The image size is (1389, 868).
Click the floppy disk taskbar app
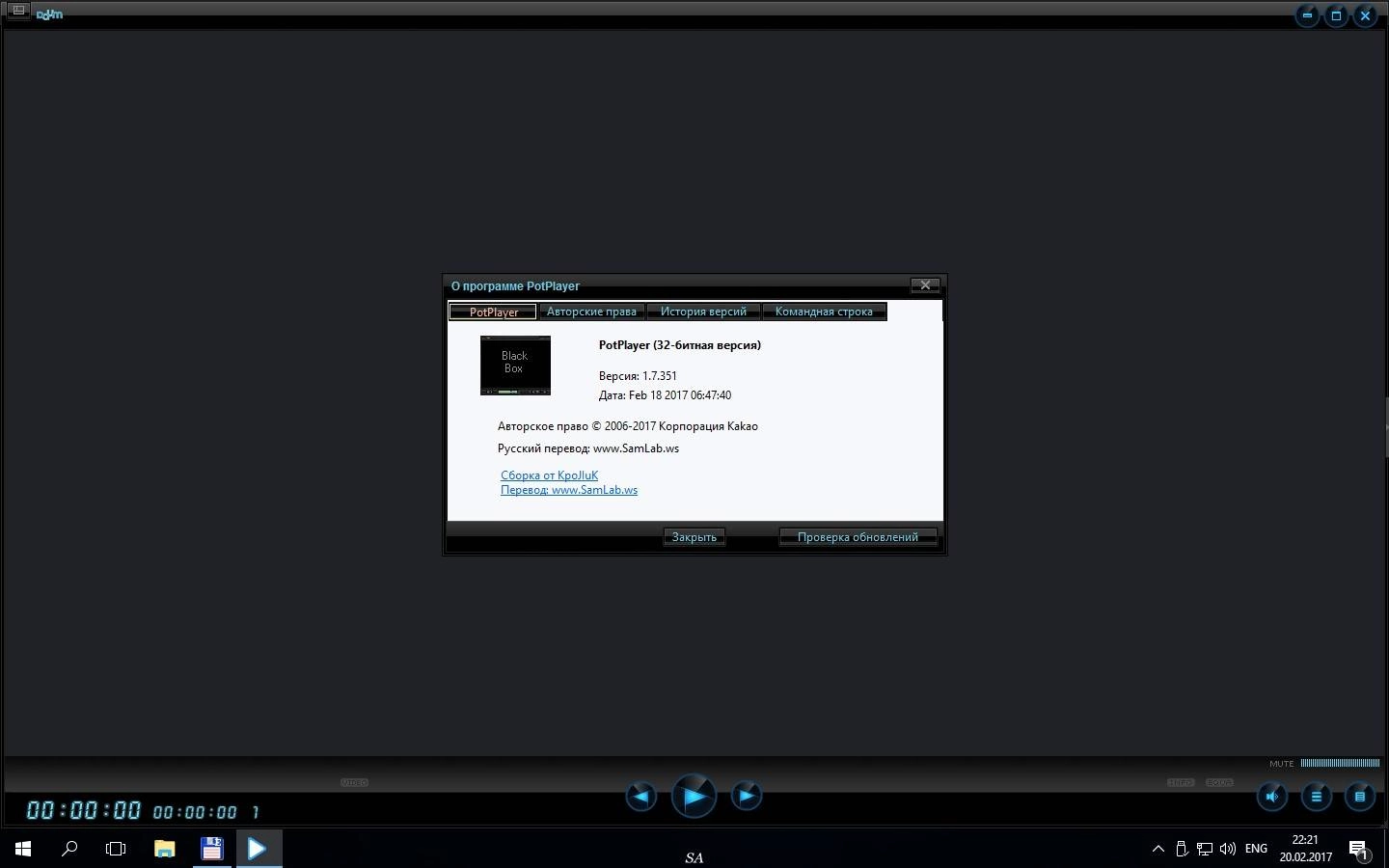211,849
